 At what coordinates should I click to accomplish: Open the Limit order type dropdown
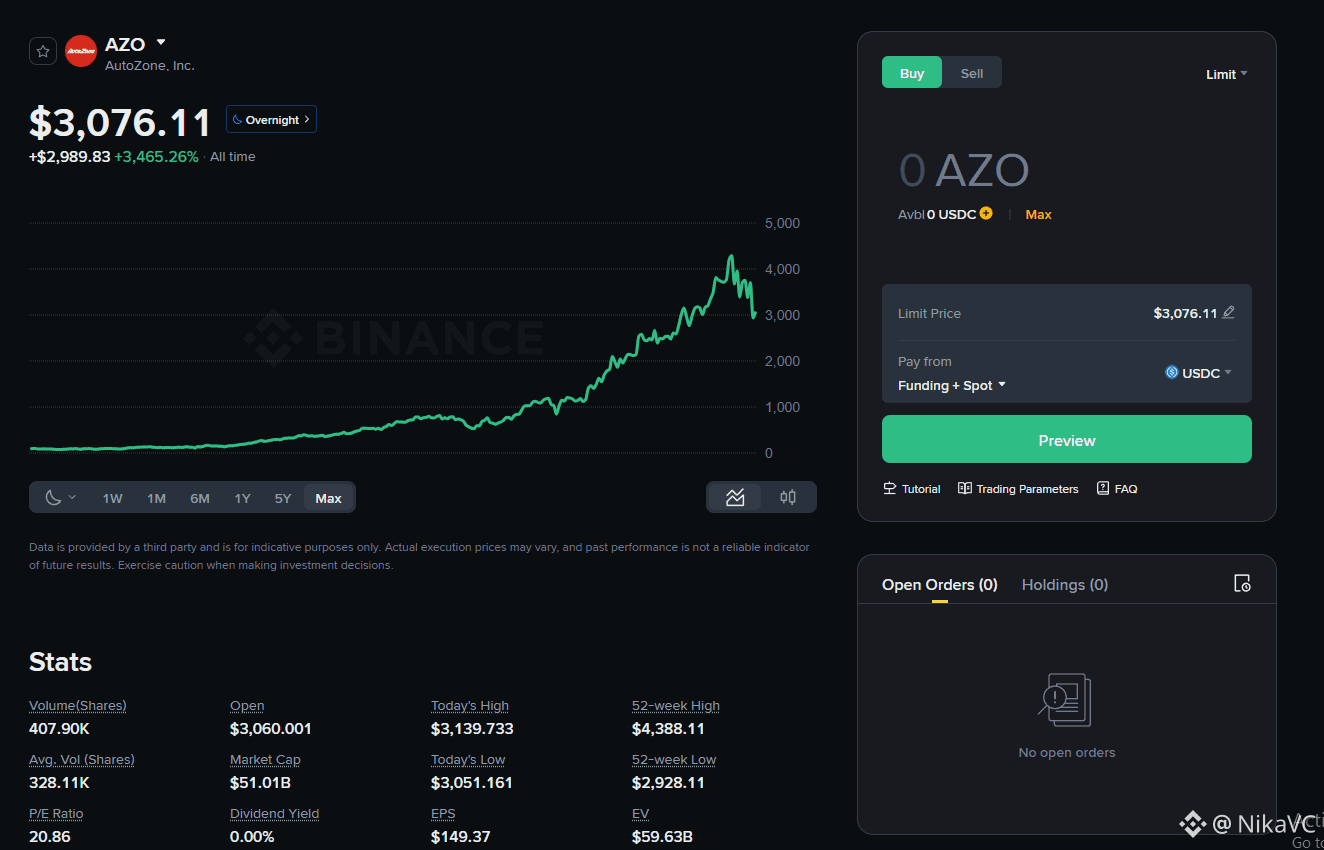pyautogui.click(x=1227, y=74)
